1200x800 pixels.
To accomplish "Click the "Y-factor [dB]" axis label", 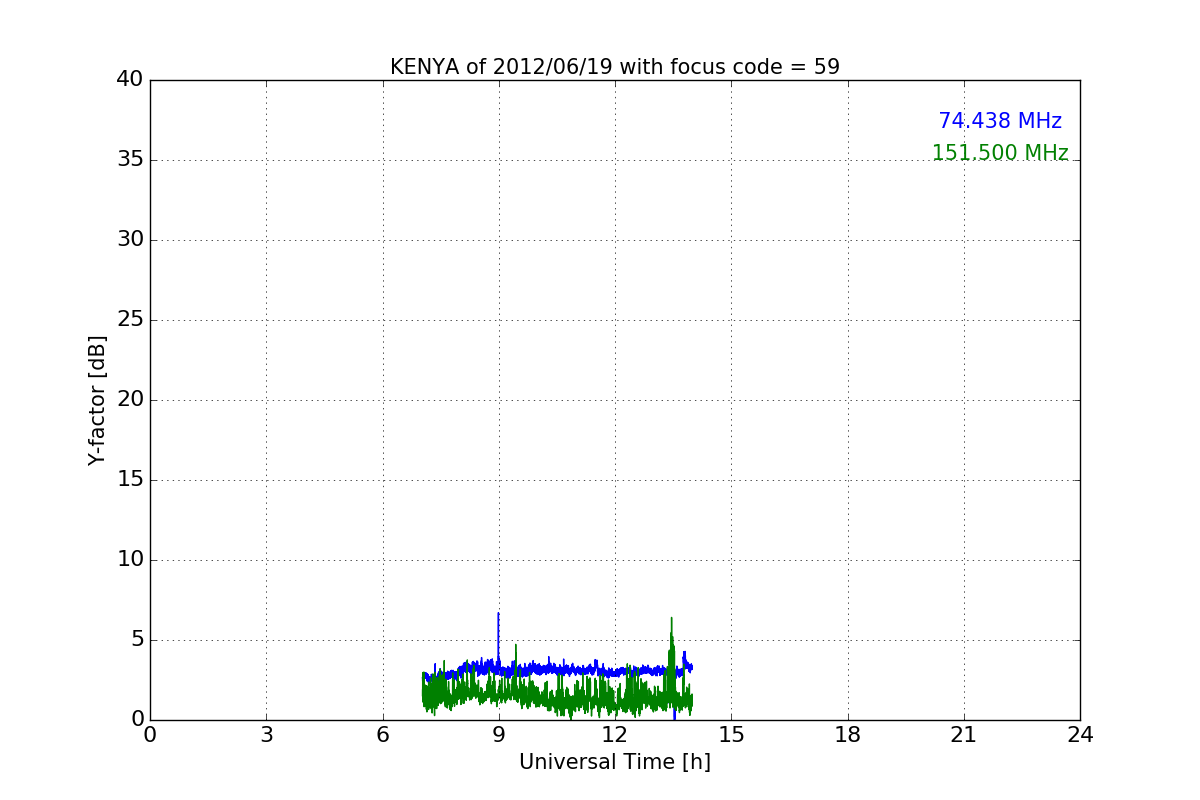I will (x=97, y=400).
